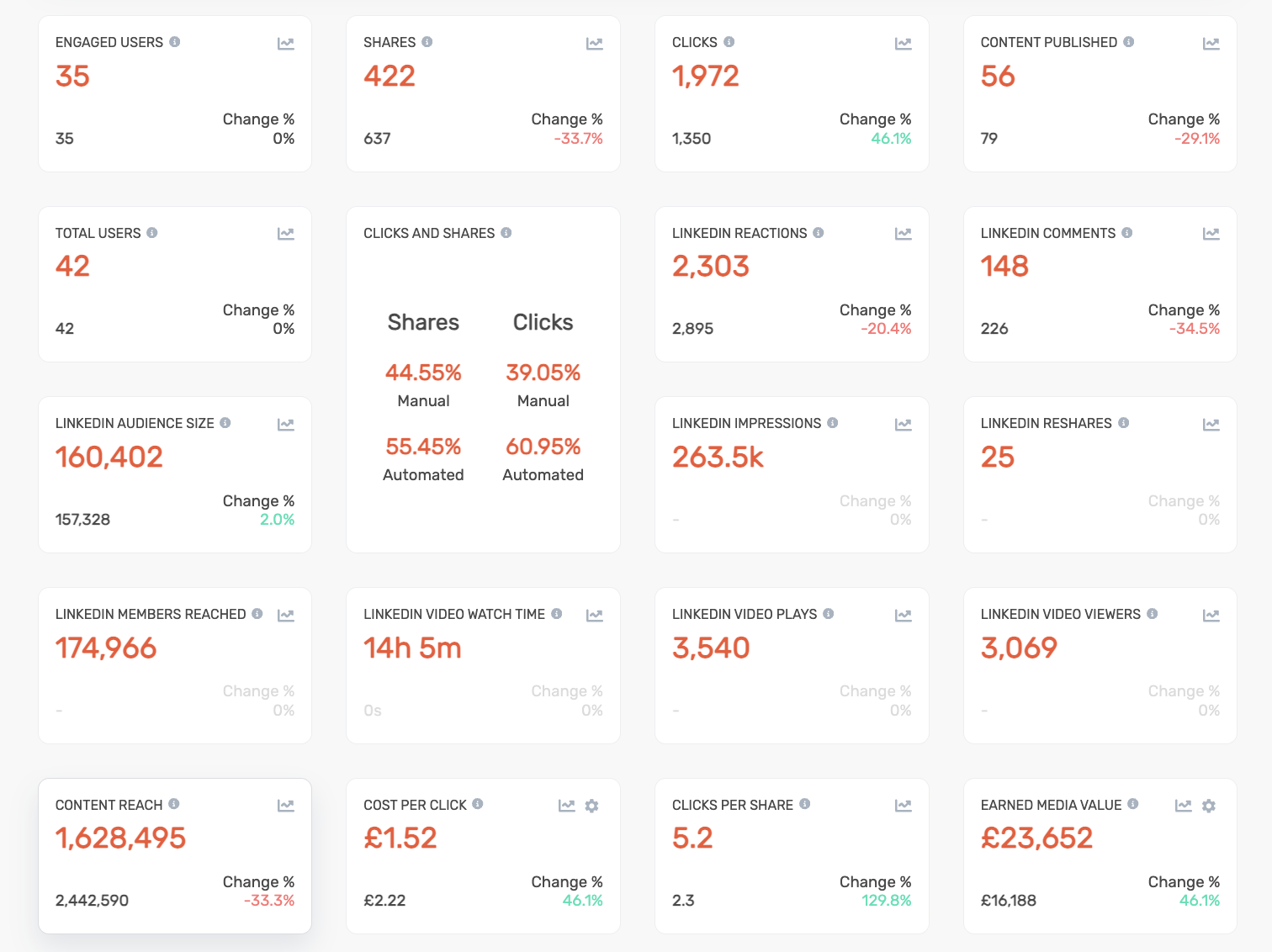
Task: Click the LinkedIn Video Plays chart icon
Action: point(904,616)
